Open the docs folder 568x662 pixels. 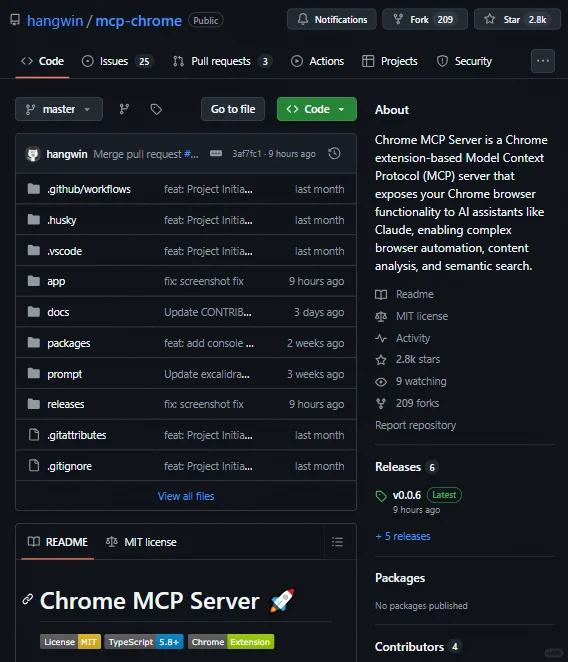58,312
